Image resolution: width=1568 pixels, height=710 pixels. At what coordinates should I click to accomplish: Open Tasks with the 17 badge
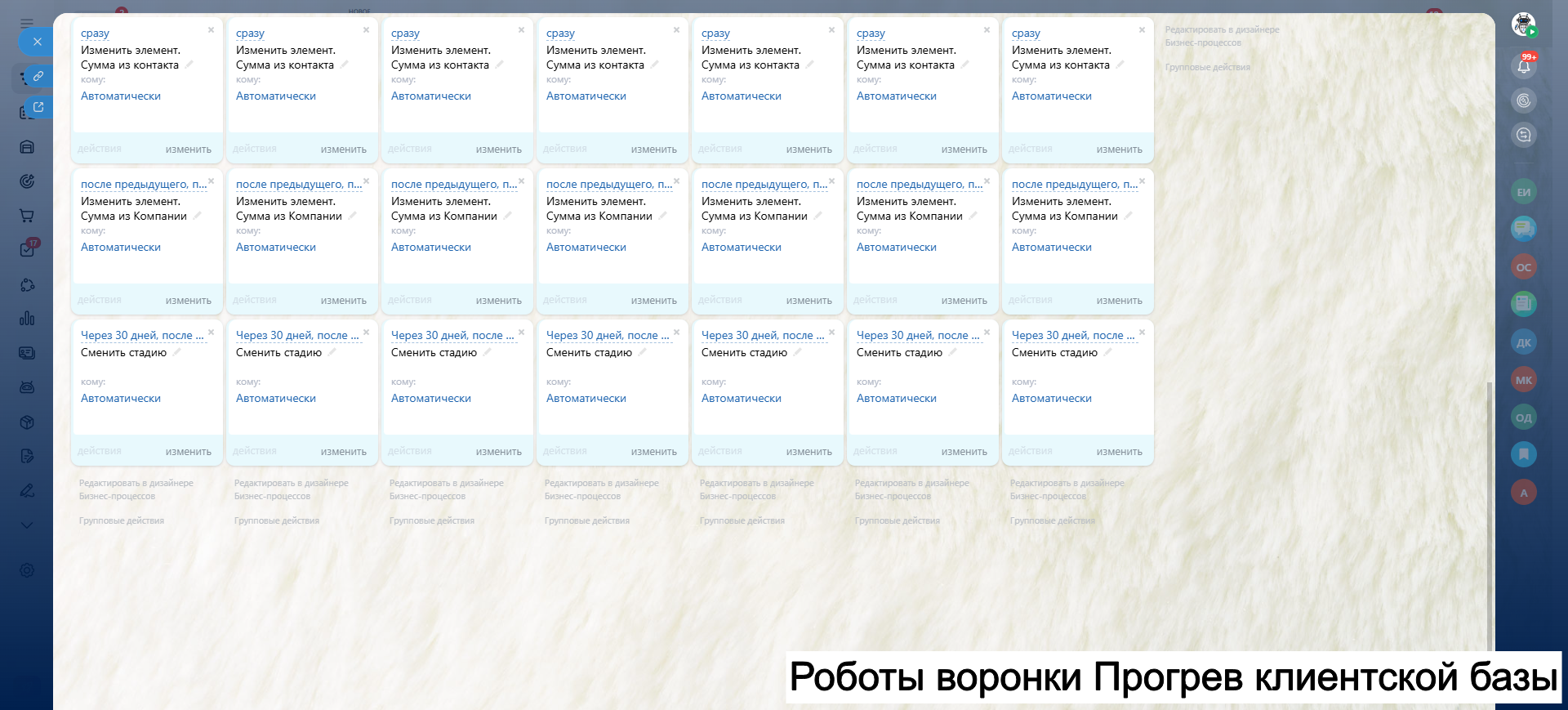coord(28,248)
